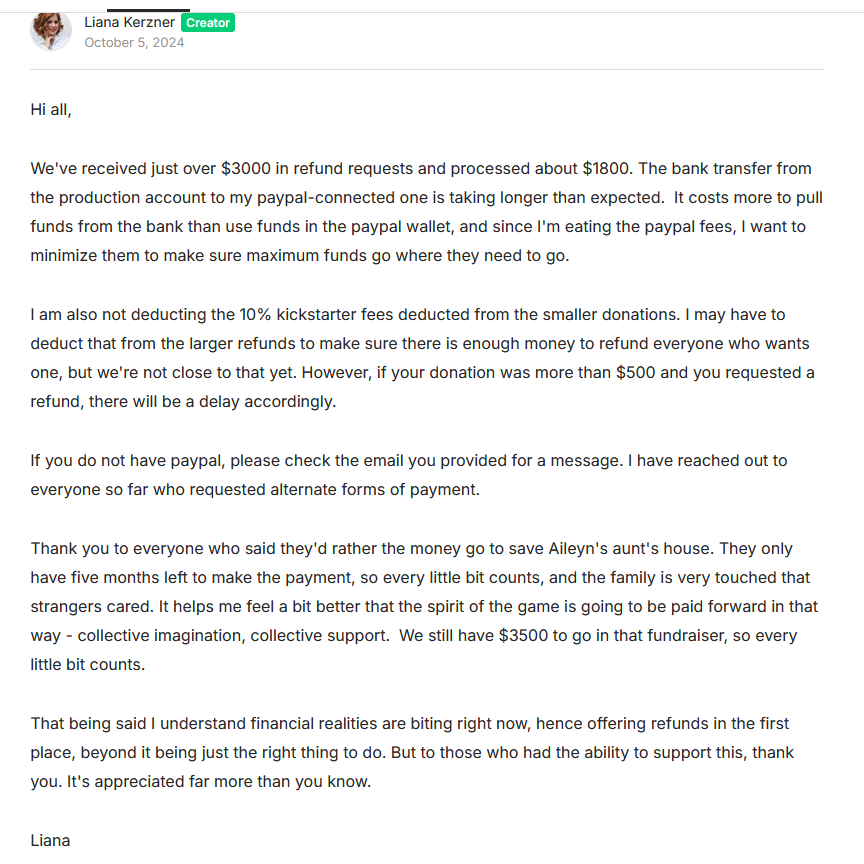Click the green Creator badge
864x864 pixels.
pyautogui.click(x=208, y=23)
